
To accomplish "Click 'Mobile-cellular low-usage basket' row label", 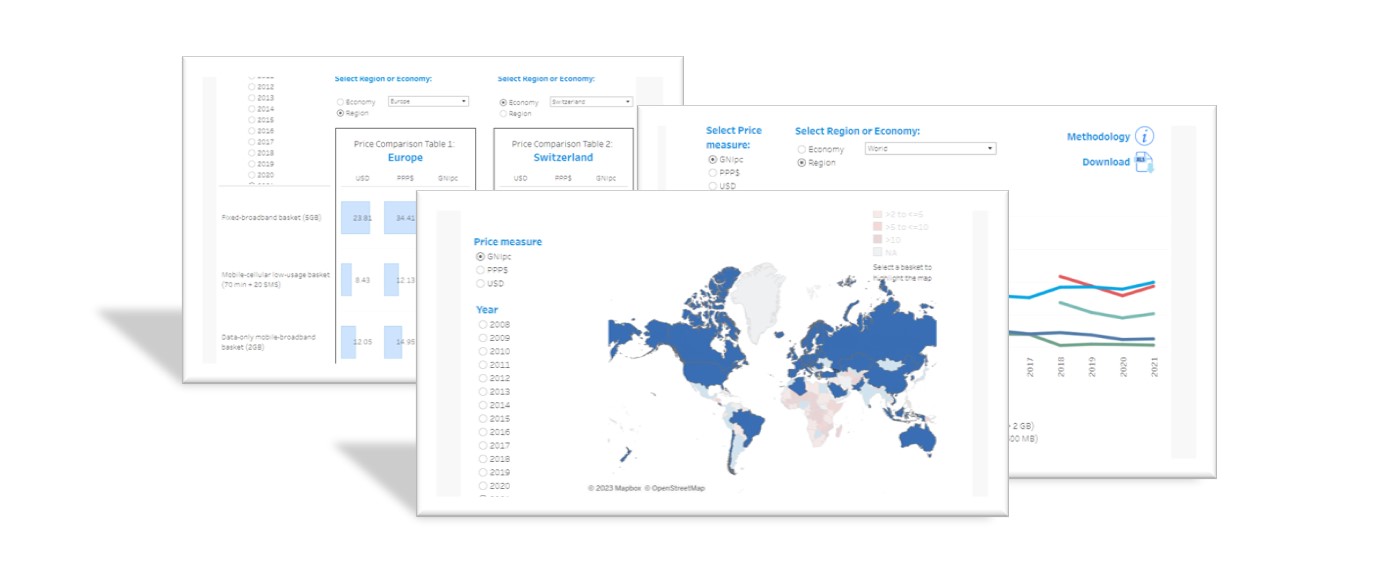I will pos(275,279).
